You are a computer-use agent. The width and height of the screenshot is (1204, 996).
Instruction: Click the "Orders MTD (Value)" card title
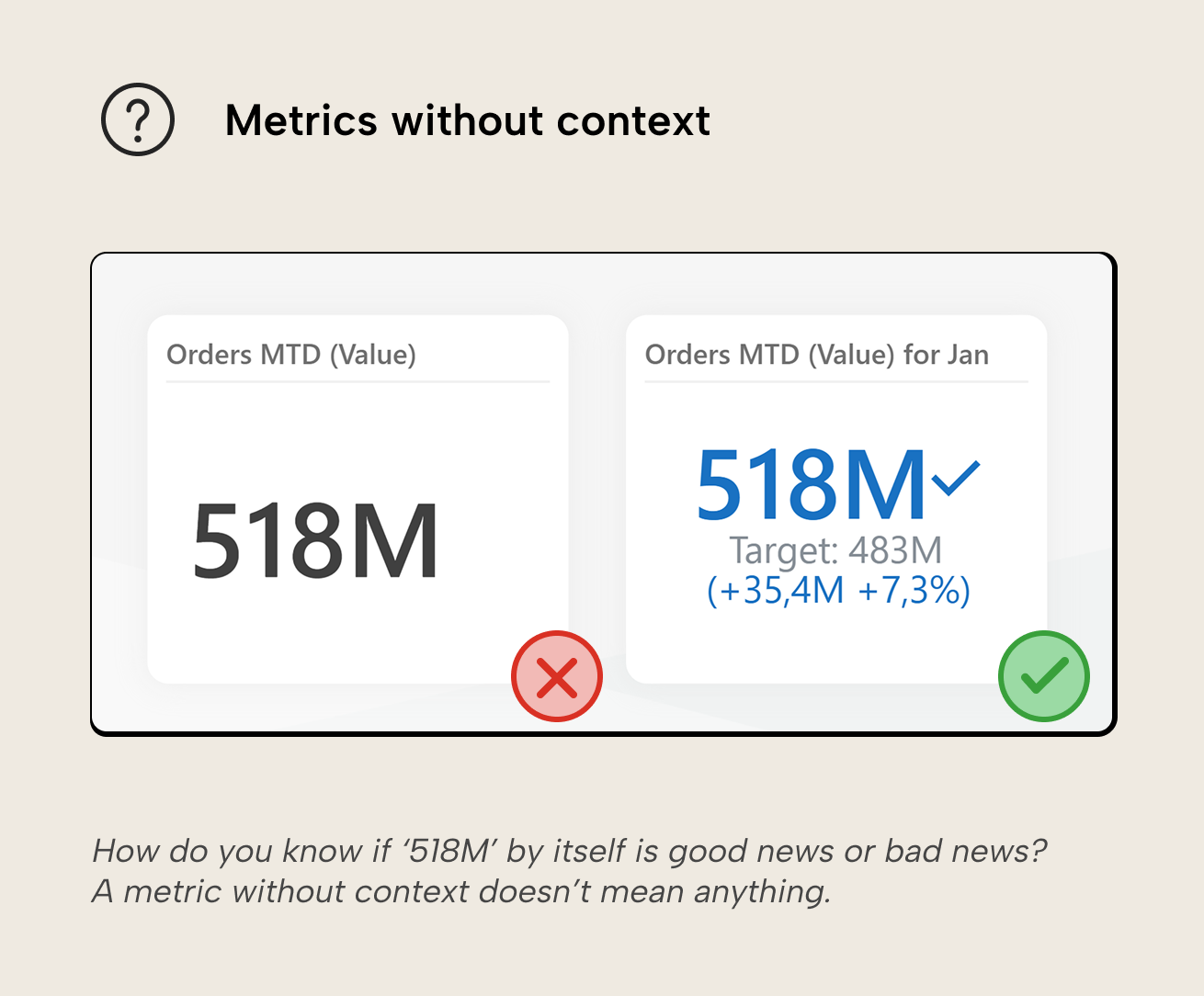291,355
